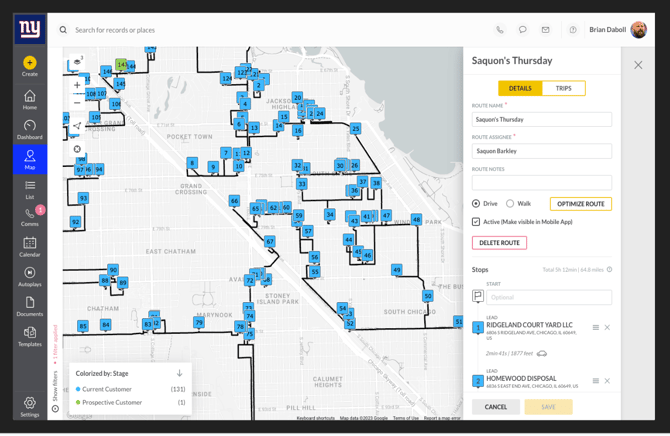Click the NY logo in the sidebar

coord(29,29)
